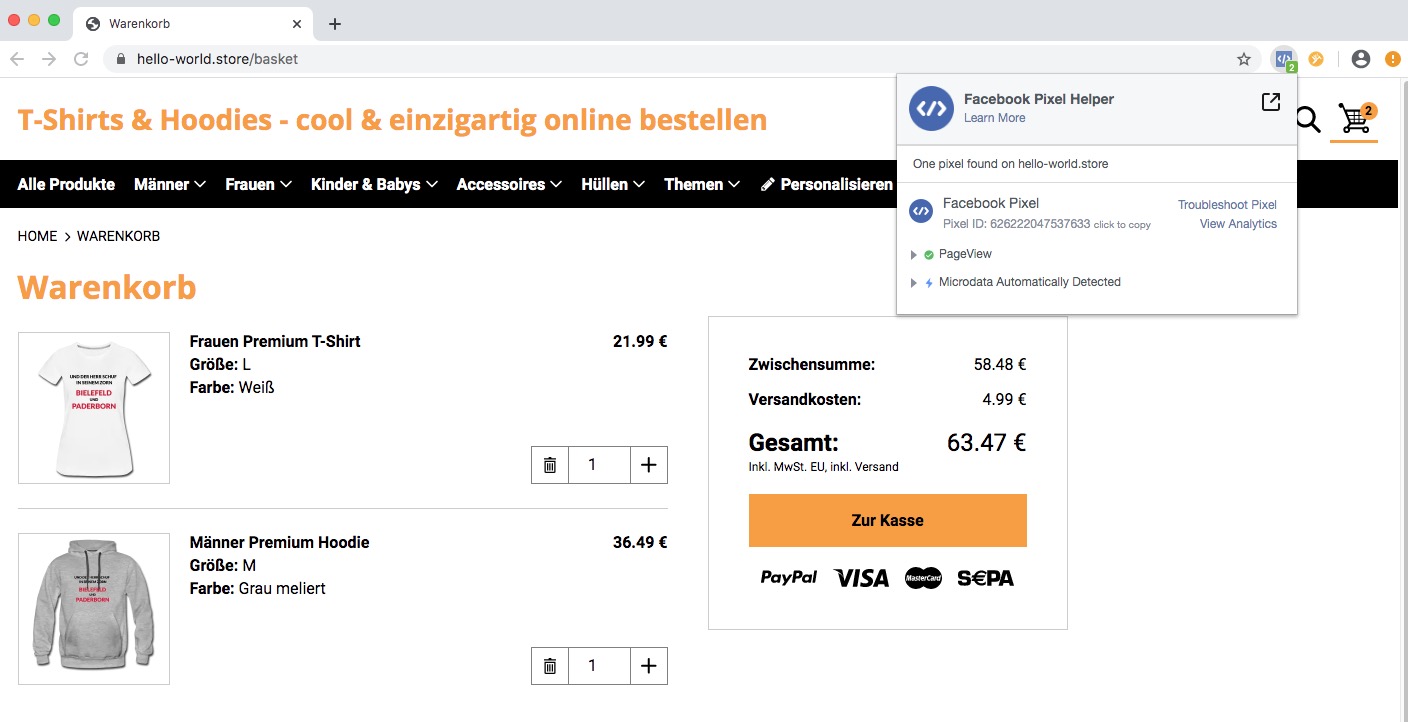This screenshot has width=1408, height=722.
Task: Open Pixel Helper in external popout
Action: point(1270,102)
